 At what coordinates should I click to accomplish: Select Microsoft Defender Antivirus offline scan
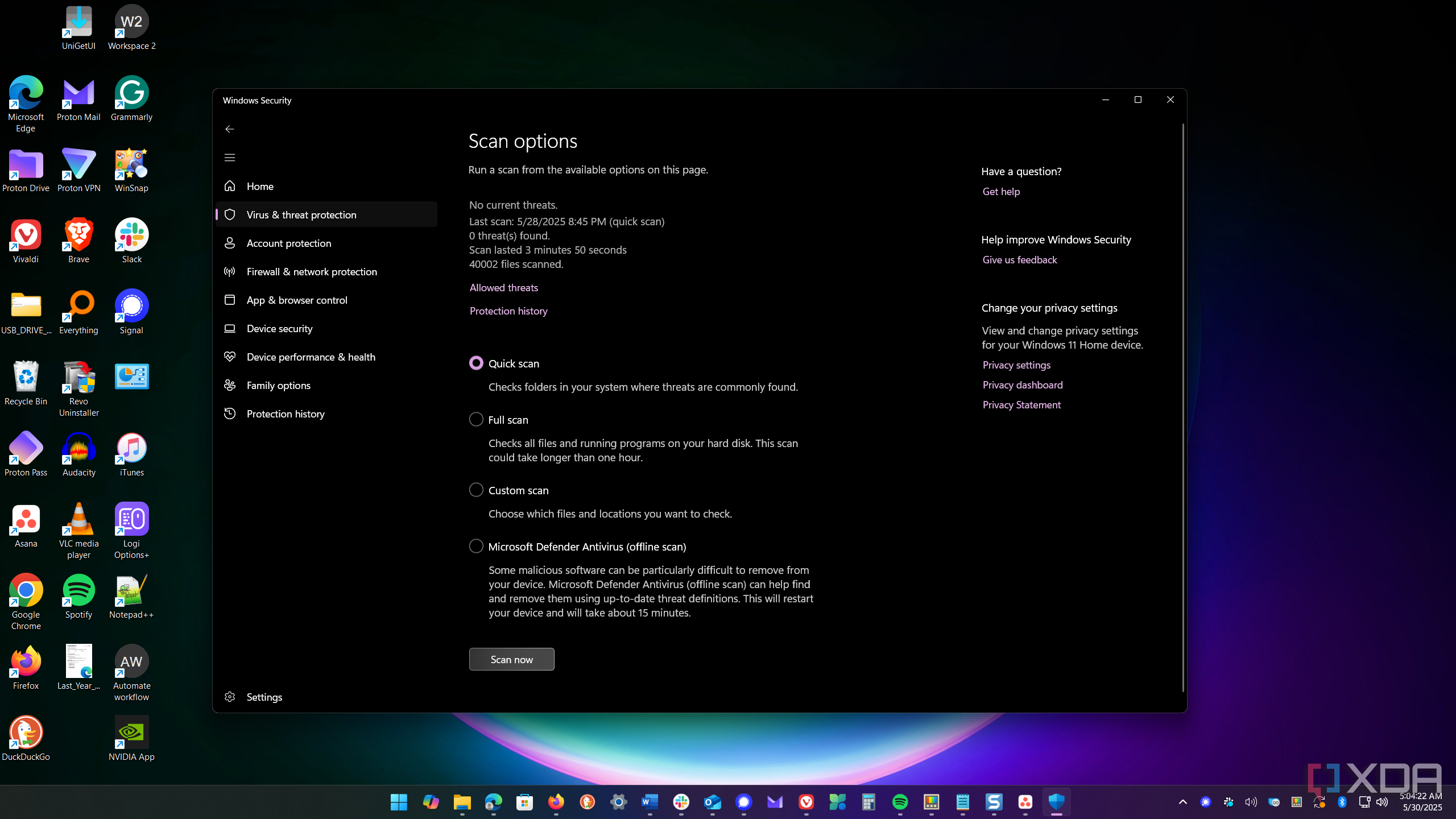(476, 546)
